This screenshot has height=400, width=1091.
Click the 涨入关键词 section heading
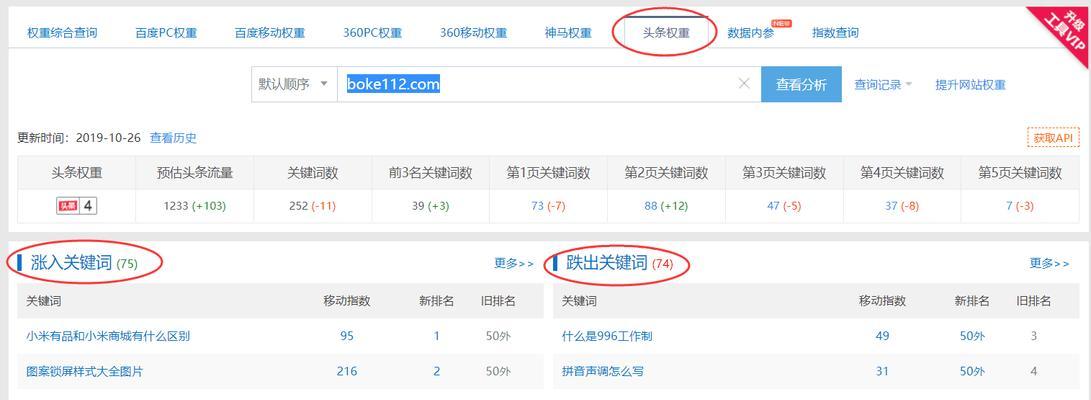pos(72,263)
